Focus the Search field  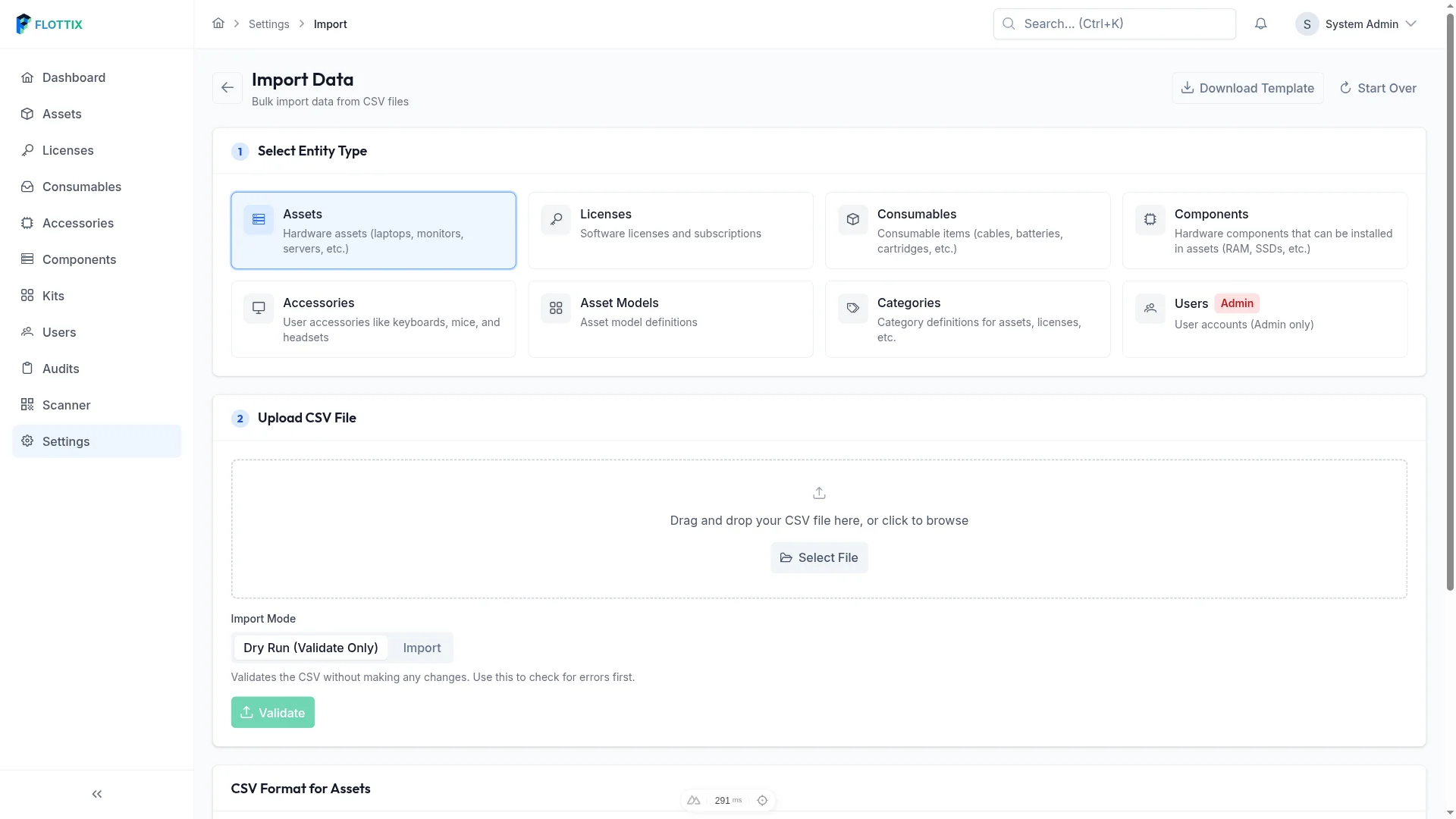click(x=1115, y=24)
